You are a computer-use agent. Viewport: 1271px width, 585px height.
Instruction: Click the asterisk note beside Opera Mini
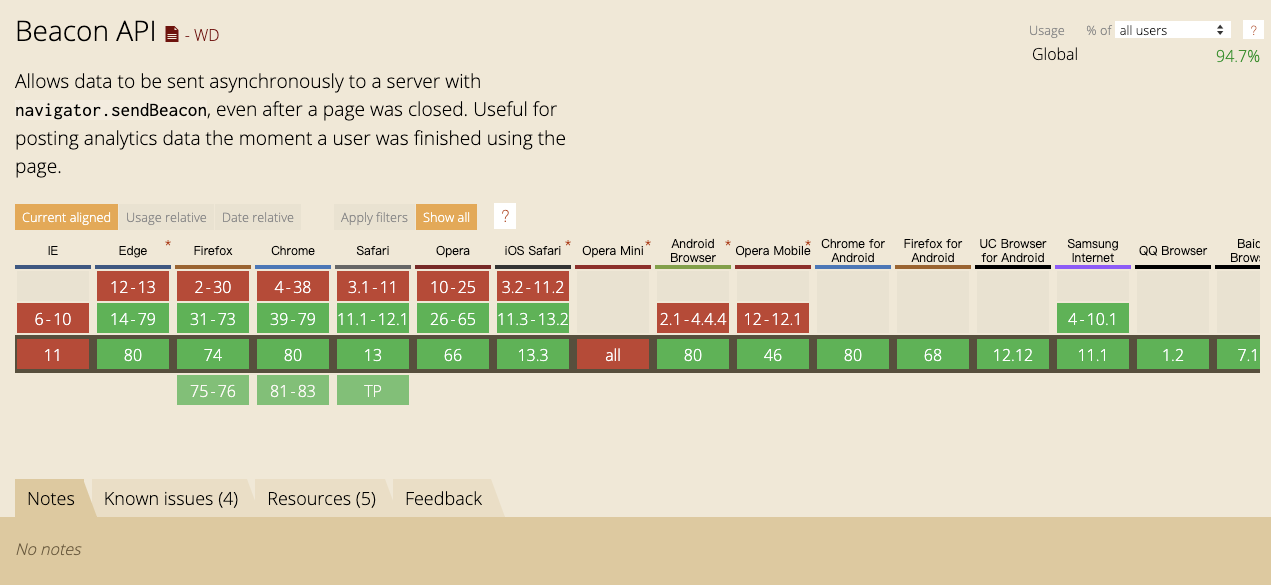648,244
